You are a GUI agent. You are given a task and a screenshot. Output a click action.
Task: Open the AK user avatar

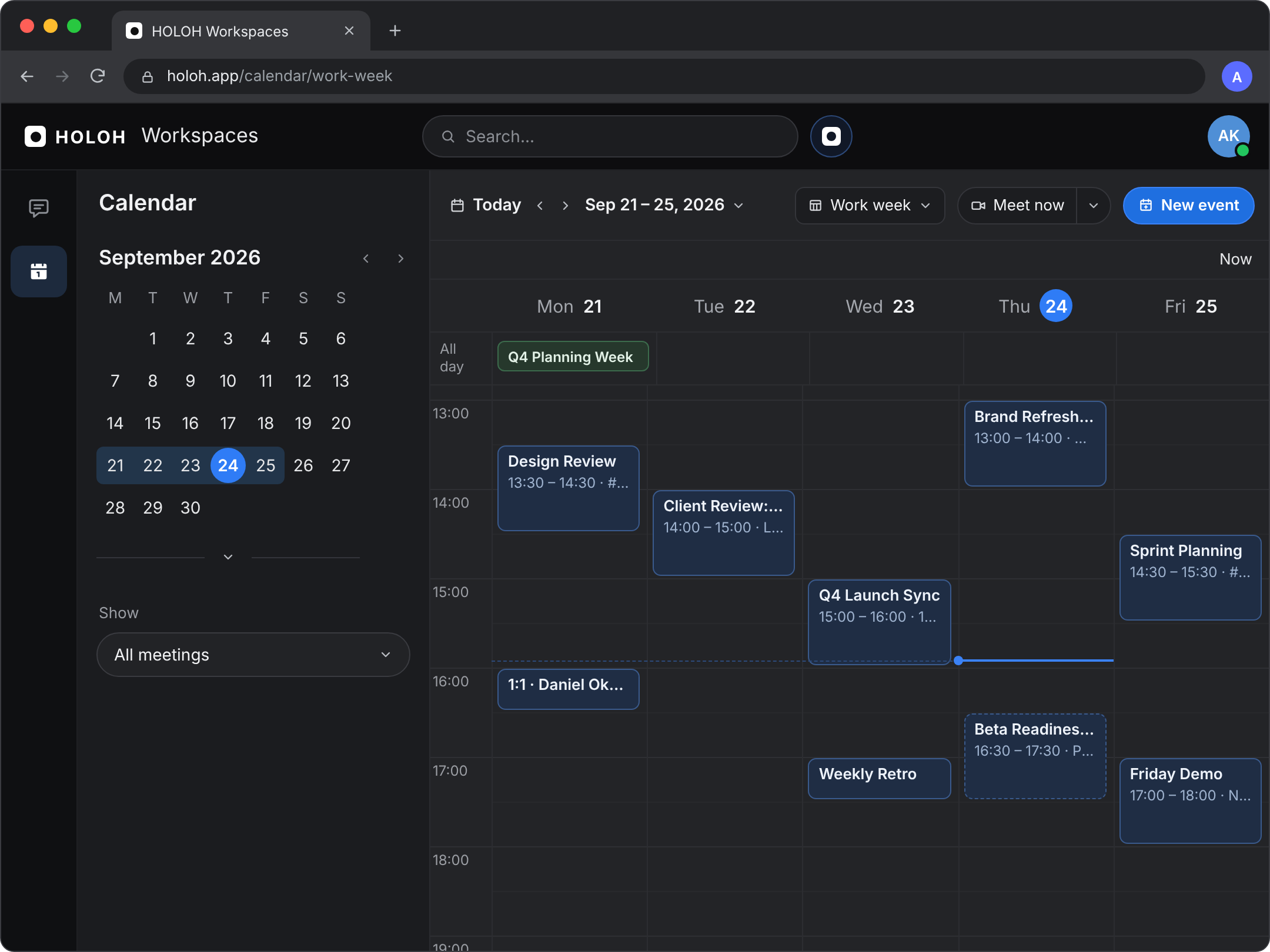tap(1228, 136)
